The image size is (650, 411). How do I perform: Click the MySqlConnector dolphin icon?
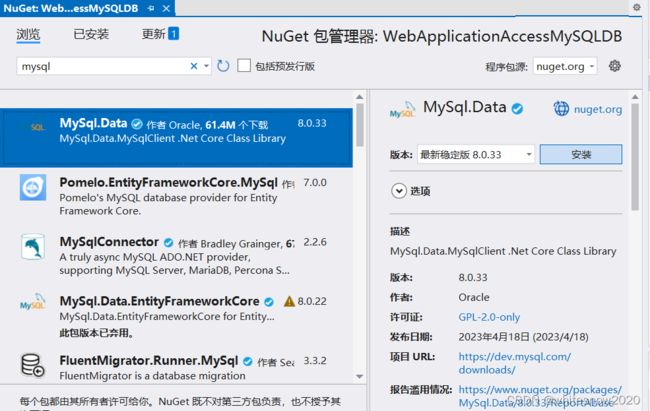tap(33, 246)
